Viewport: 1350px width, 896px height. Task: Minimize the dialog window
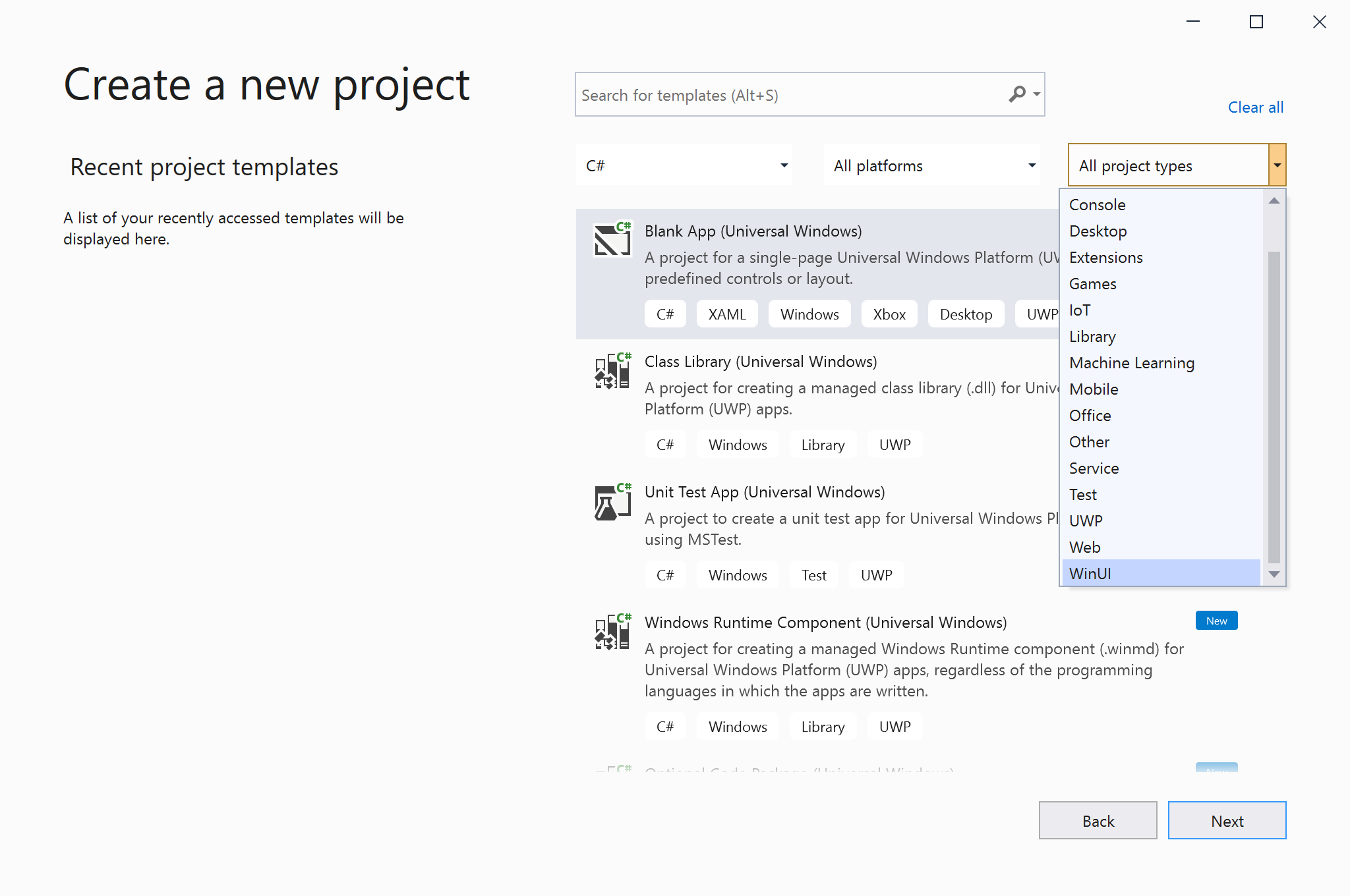[1193, 22]
